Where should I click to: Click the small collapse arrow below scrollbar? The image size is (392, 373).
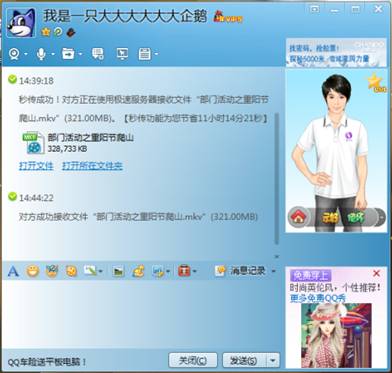coord(276,256)
